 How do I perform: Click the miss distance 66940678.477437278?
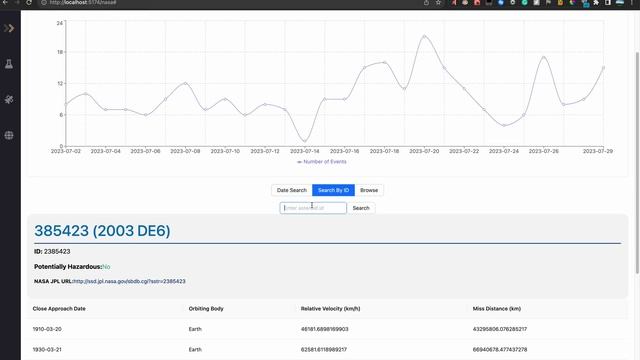[x=500, y=349]
